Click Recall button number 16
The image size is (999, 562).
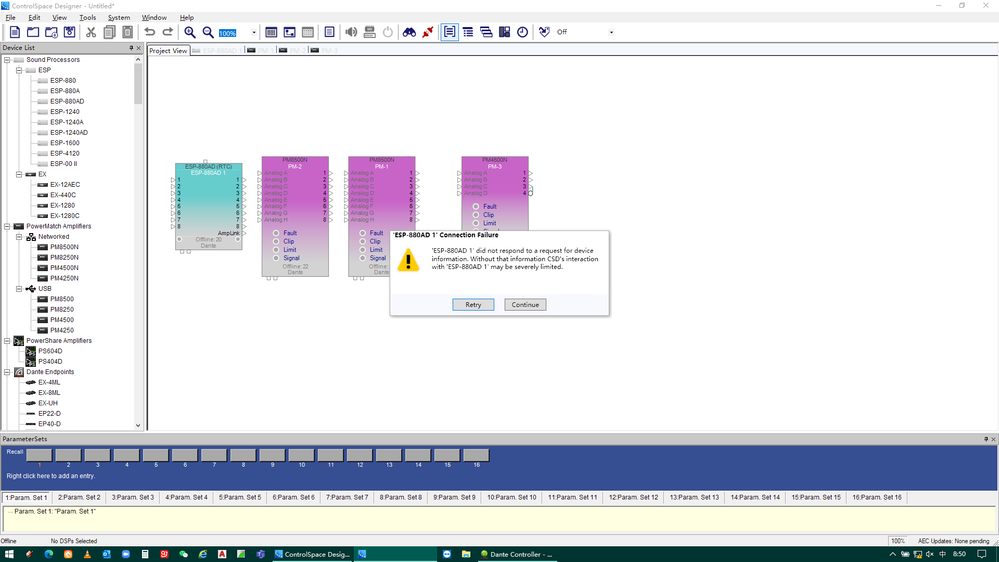(476, 455)
